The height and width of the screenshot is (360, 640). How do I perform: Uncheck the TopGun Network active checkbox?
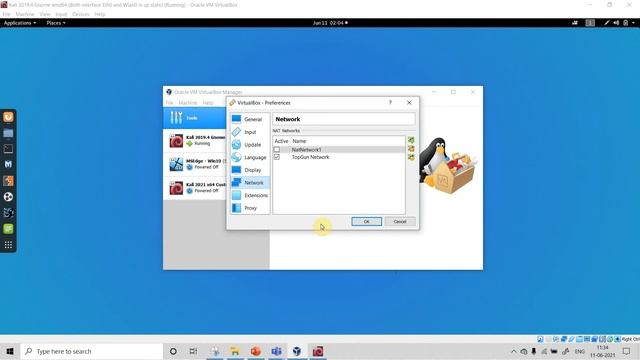pos(277,157)
